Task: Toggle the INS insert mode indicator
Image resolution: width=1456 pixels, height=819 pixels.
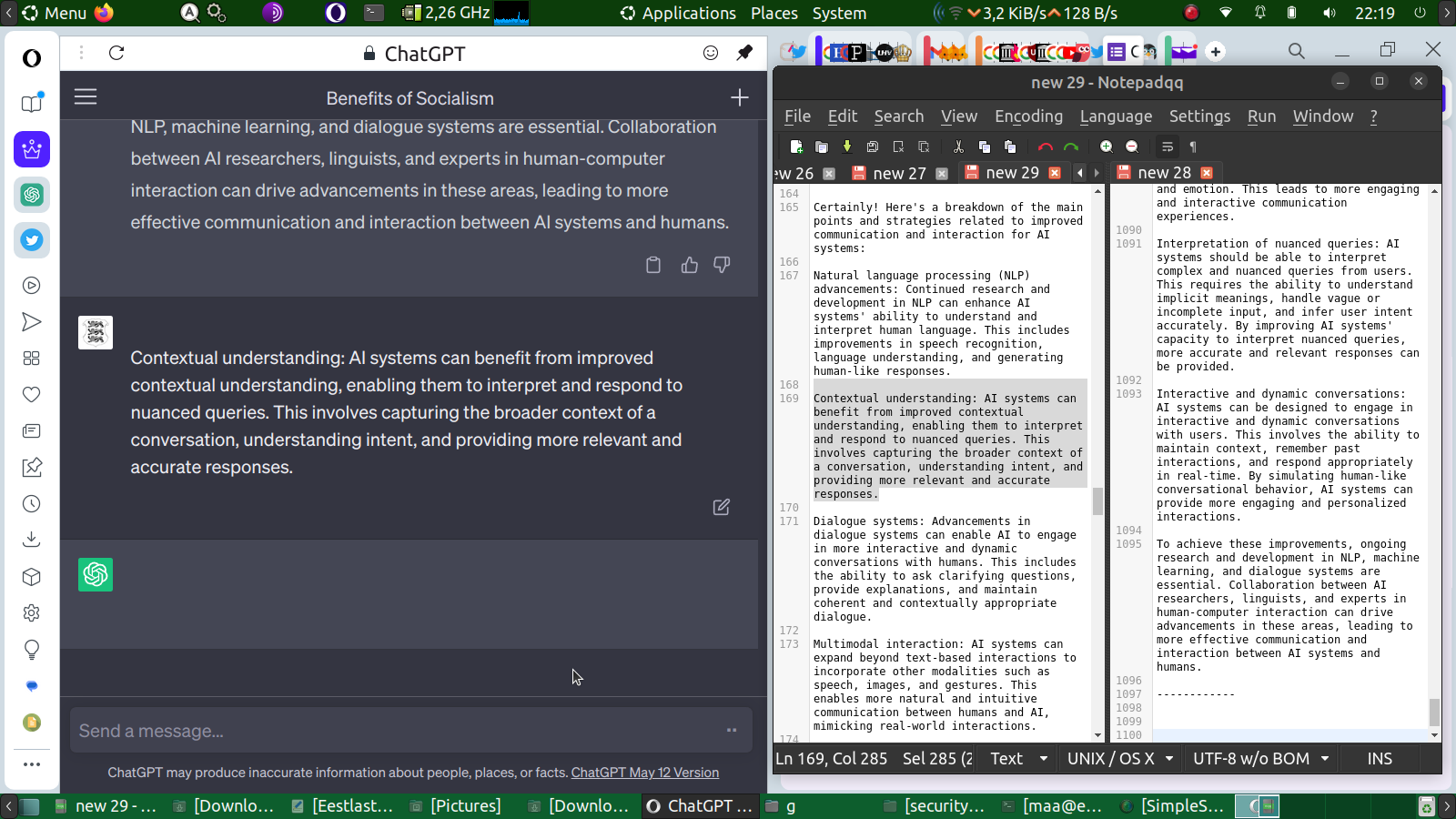Action: [1380, 759]
